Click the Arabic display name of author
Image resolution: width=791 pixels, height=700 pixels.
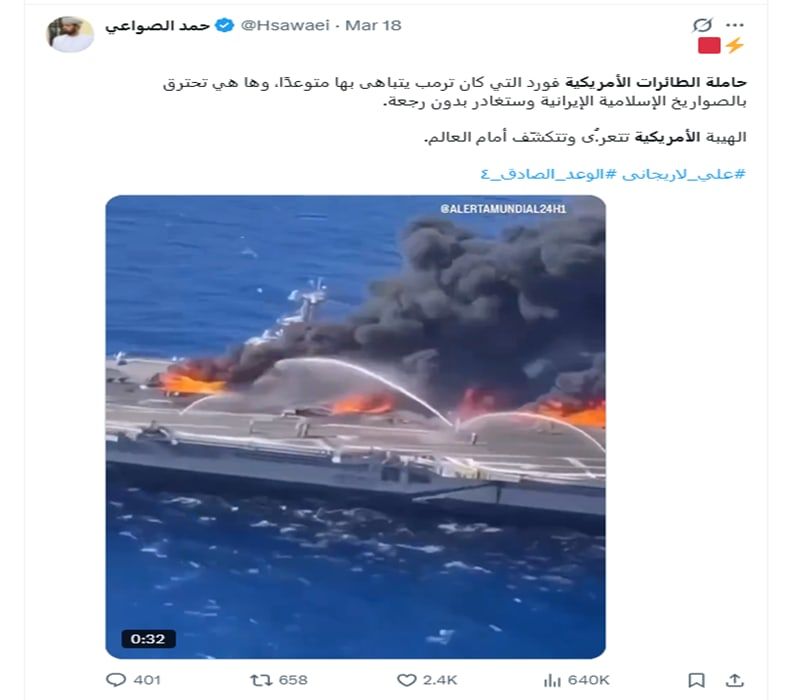(x=157, y=26)
